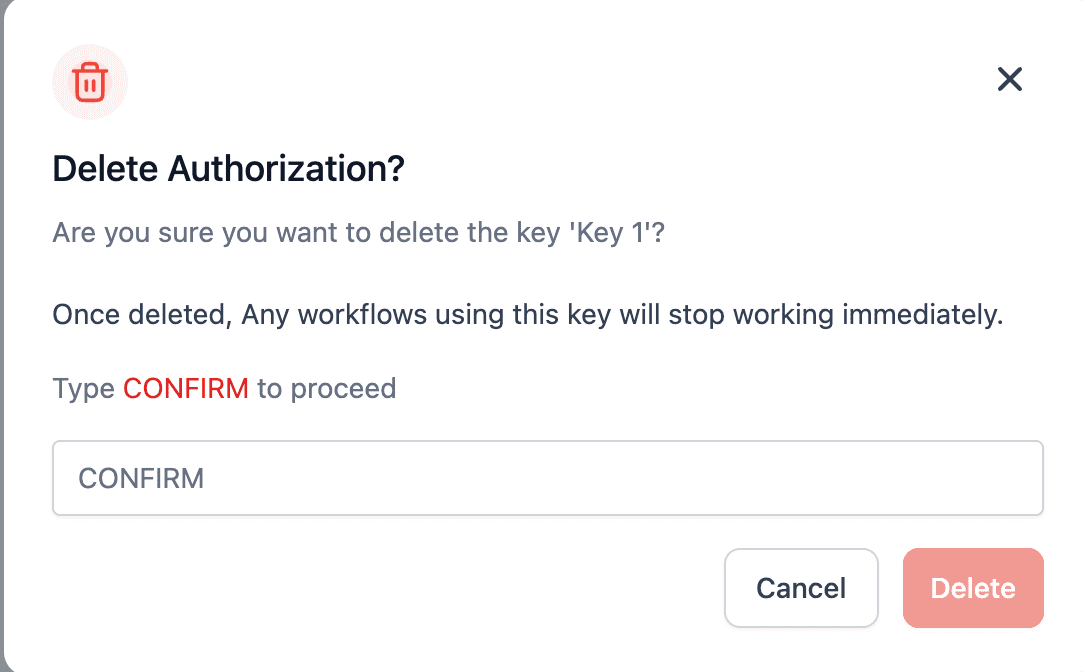This screenshot has height=672, width=1082.
Task: Close the dialog with the X icon
Action: (1010, 79)
